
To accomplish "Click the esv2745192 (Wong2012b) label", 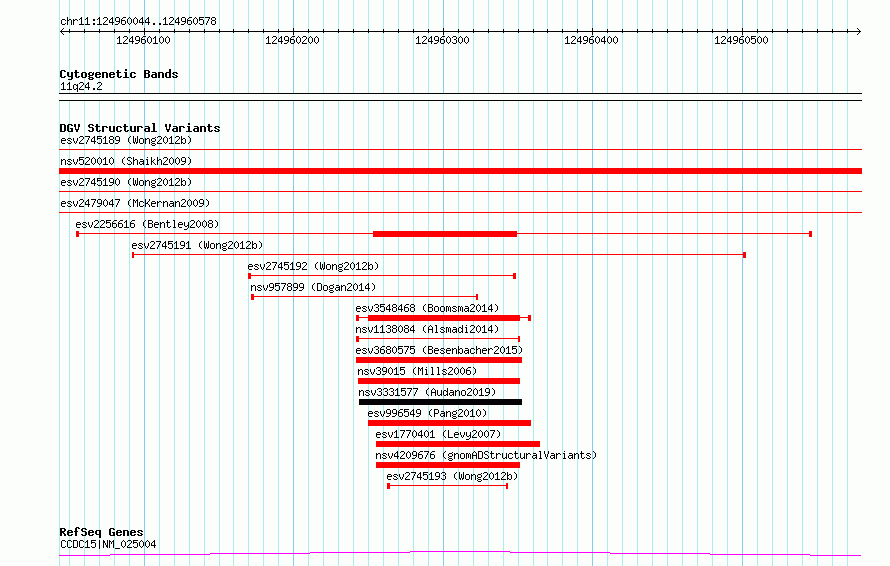I will coord(313,266).
